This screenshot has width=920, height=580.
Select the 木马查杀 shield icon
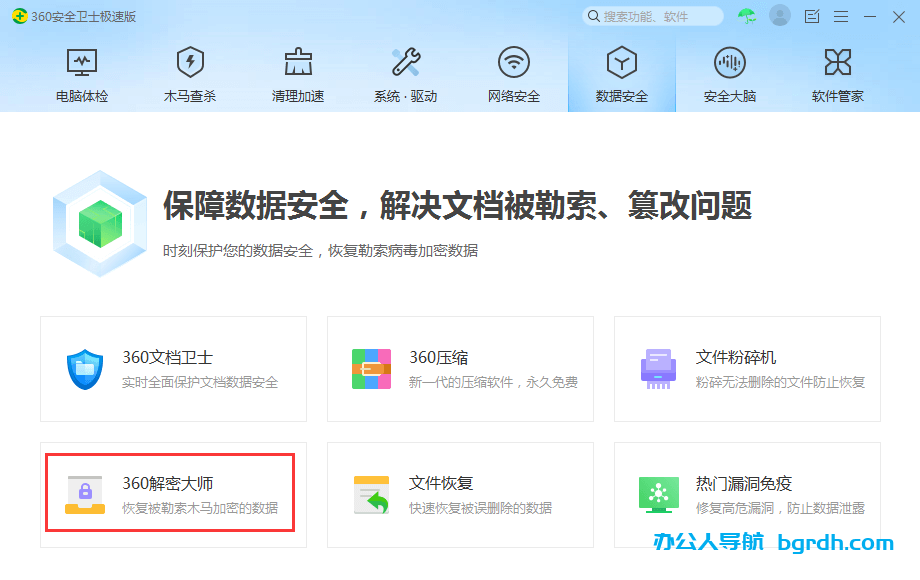click(x=188, y=62)
